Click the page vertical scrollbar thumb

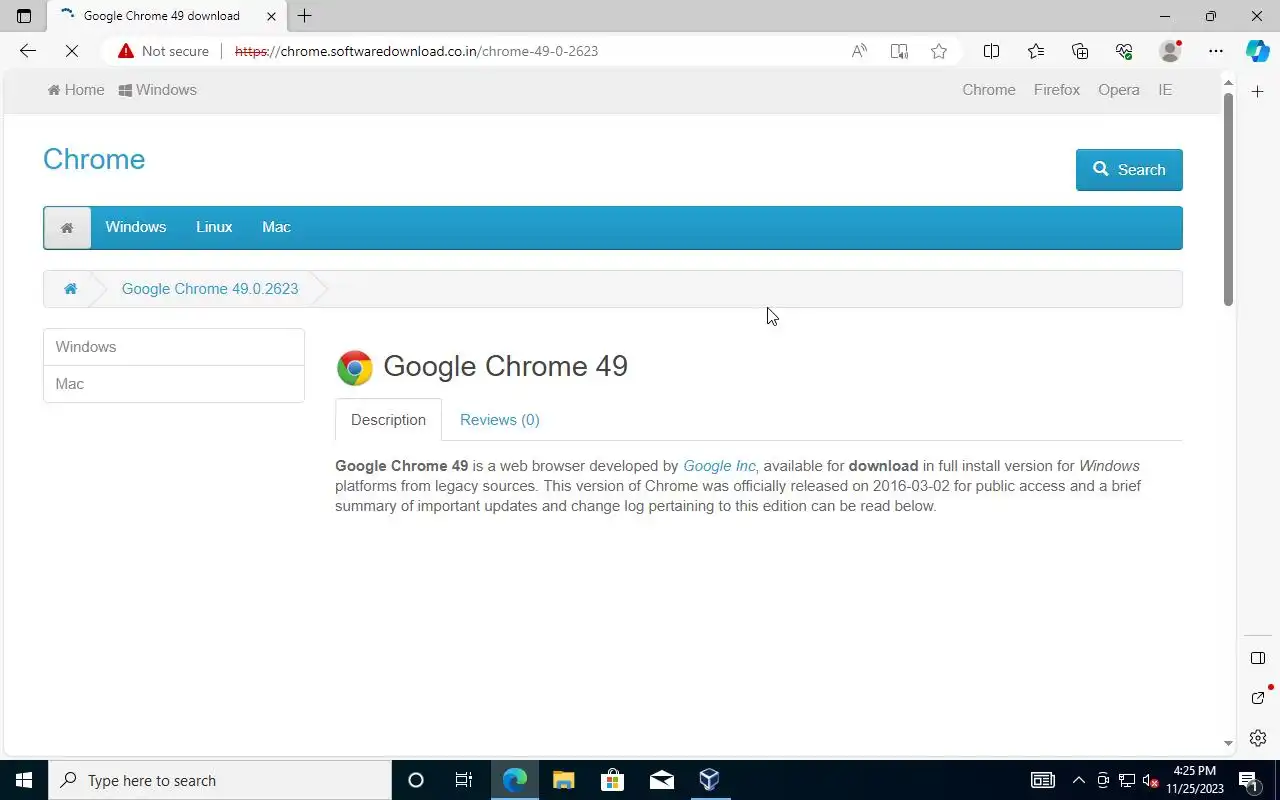pos(1228,200)
